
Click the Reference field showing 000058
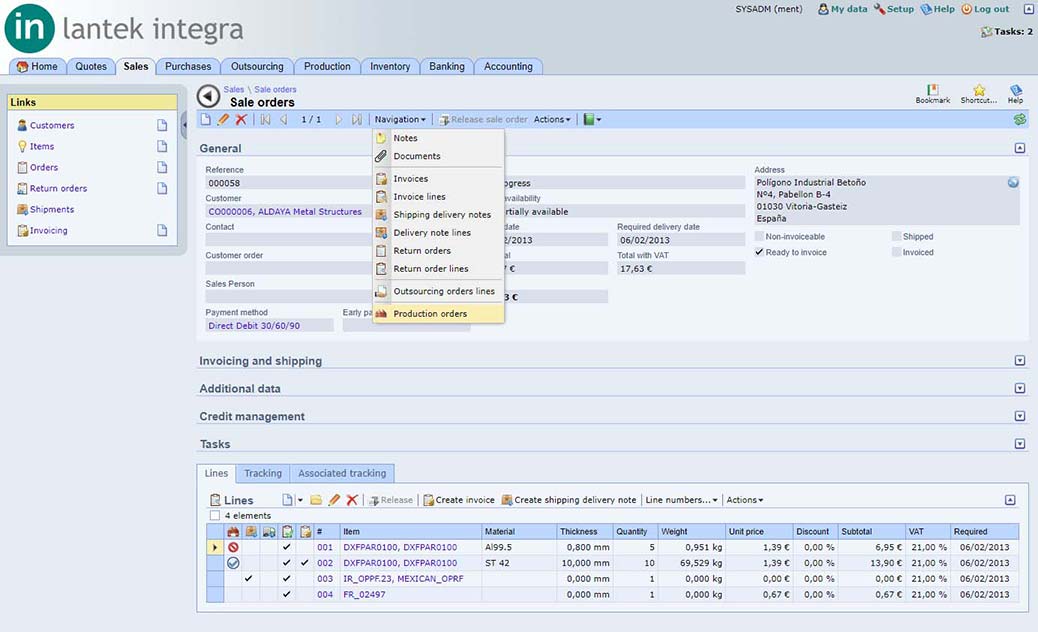[x=288, y=183]
